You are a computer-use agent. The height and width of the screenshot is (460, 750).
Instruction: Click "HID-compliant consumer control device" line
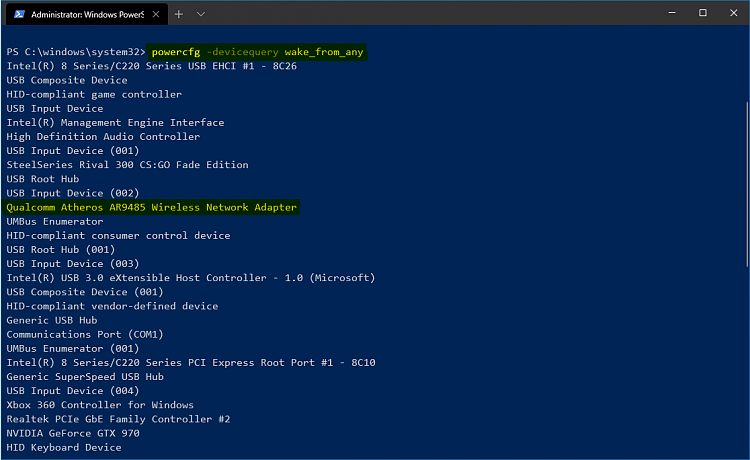[x=118, y=236]
